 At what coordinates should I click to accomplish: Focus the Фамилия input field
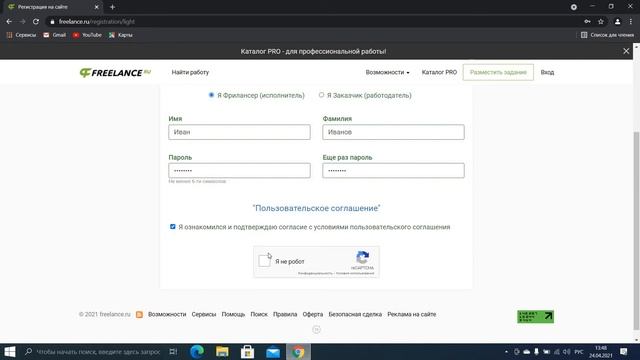point(393,132)
